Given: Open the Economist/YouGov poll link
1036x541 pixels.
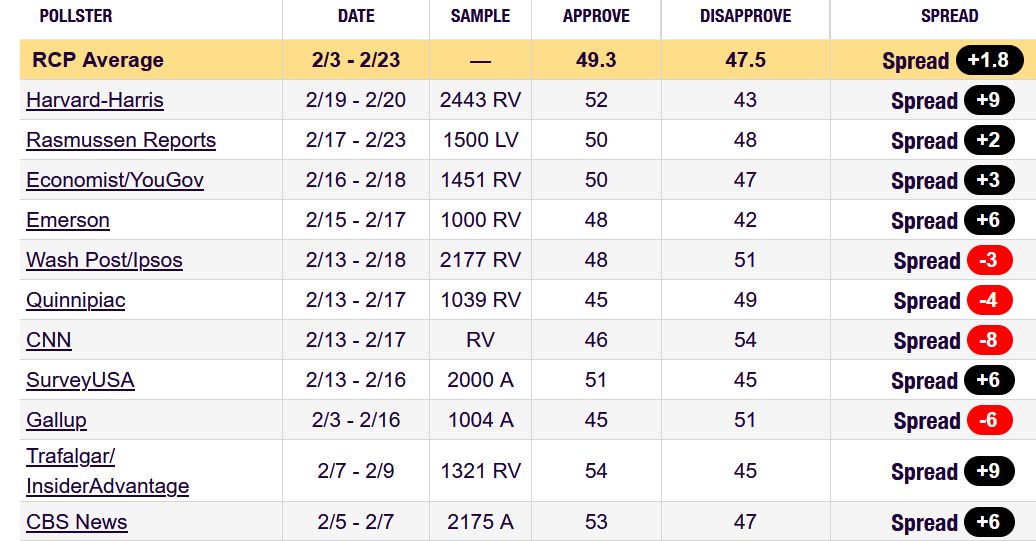Looking at the screenshot, I should tap(115, 180).
